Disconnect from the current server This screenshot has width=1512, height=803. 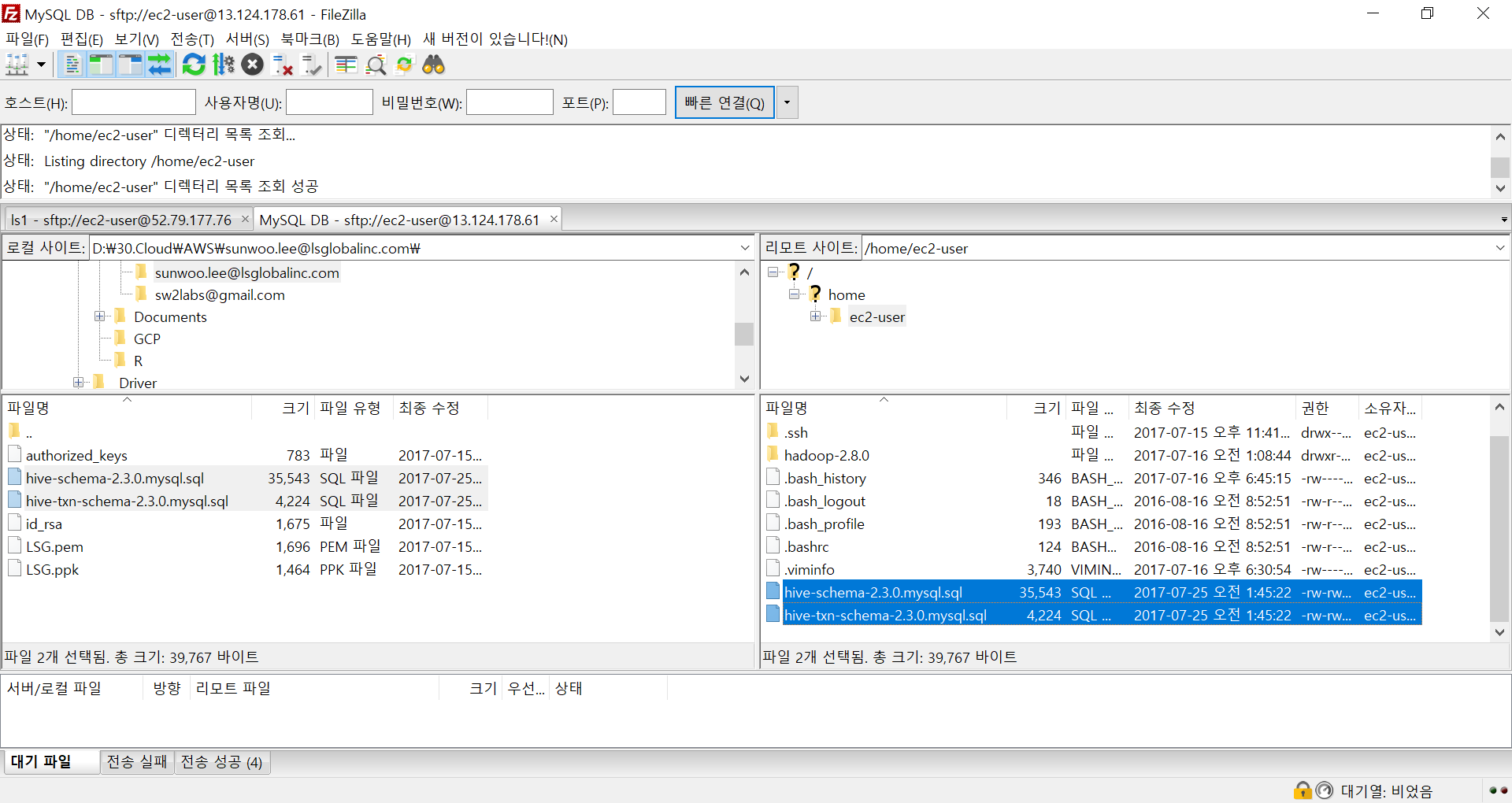(283, 65)
